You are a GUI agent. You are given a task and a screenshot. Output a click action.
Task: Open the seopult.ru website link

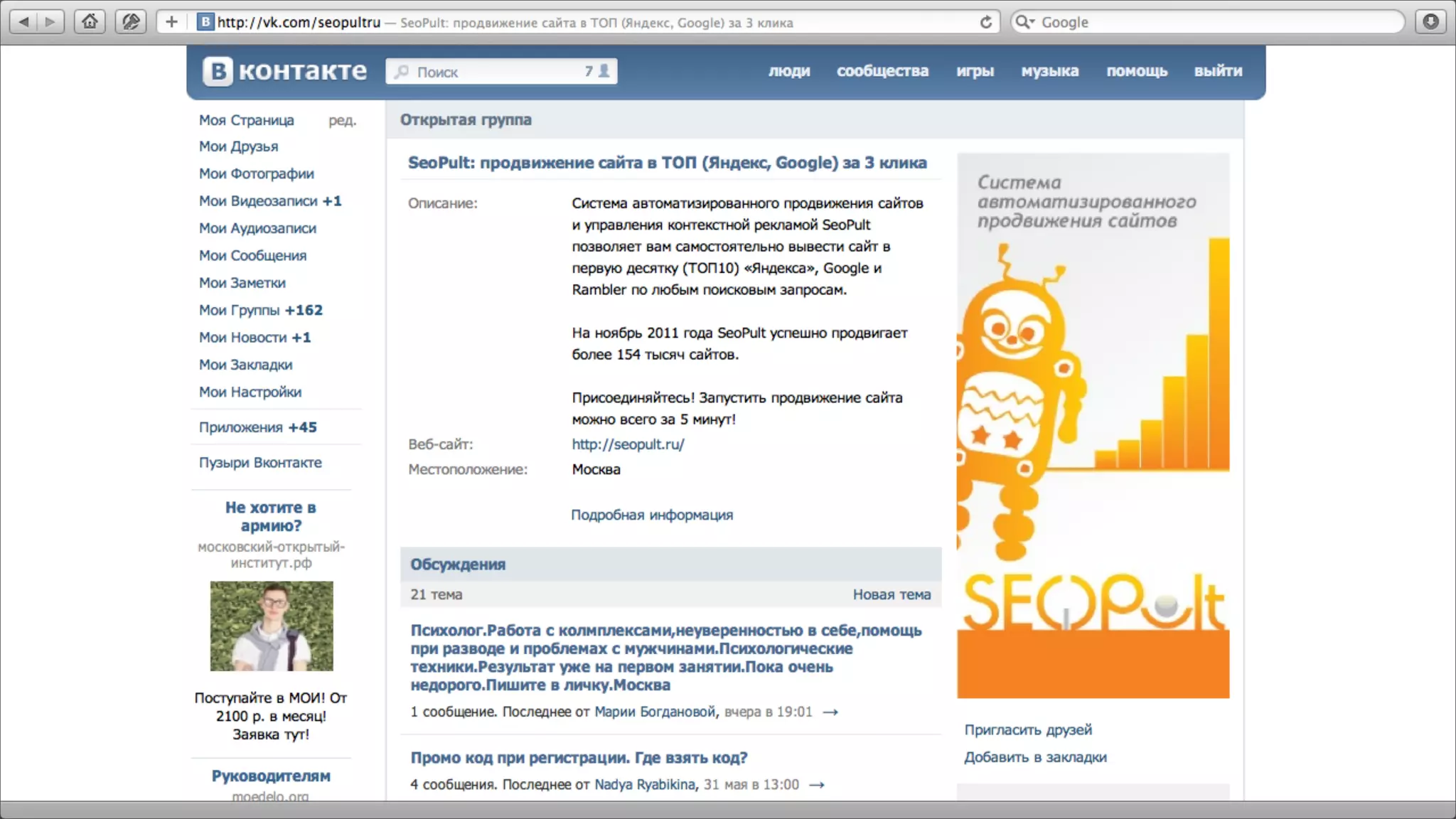(628, 444)
